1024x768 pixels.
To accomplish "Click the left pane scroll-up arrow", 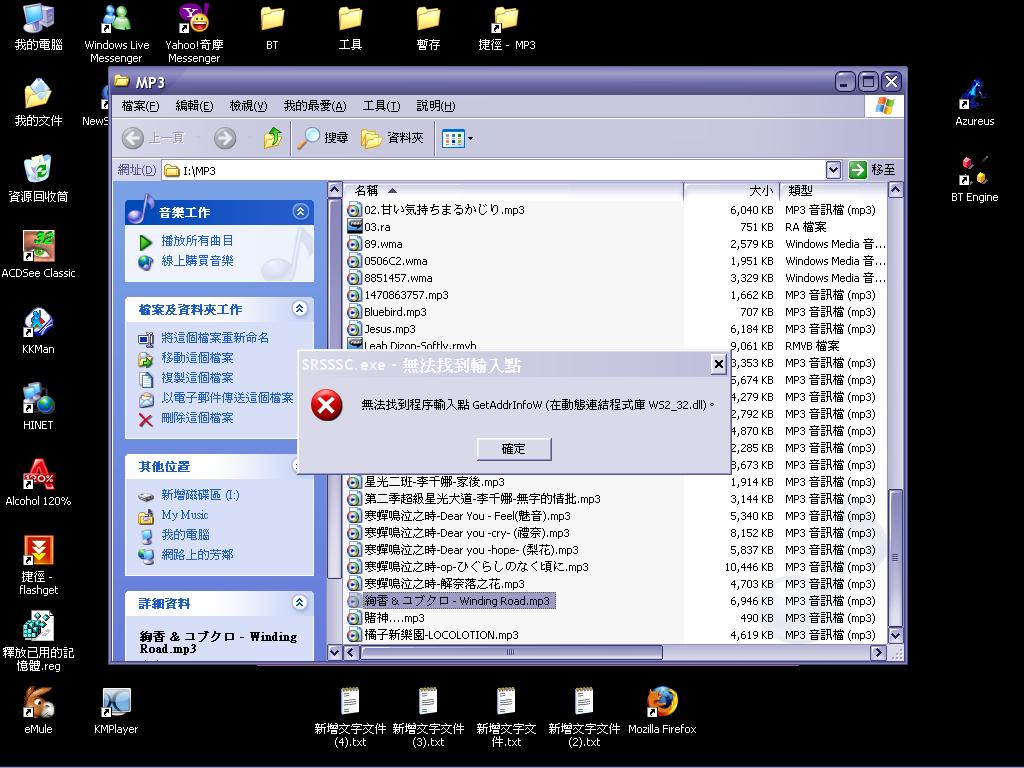I will click(x=334, y=190).
